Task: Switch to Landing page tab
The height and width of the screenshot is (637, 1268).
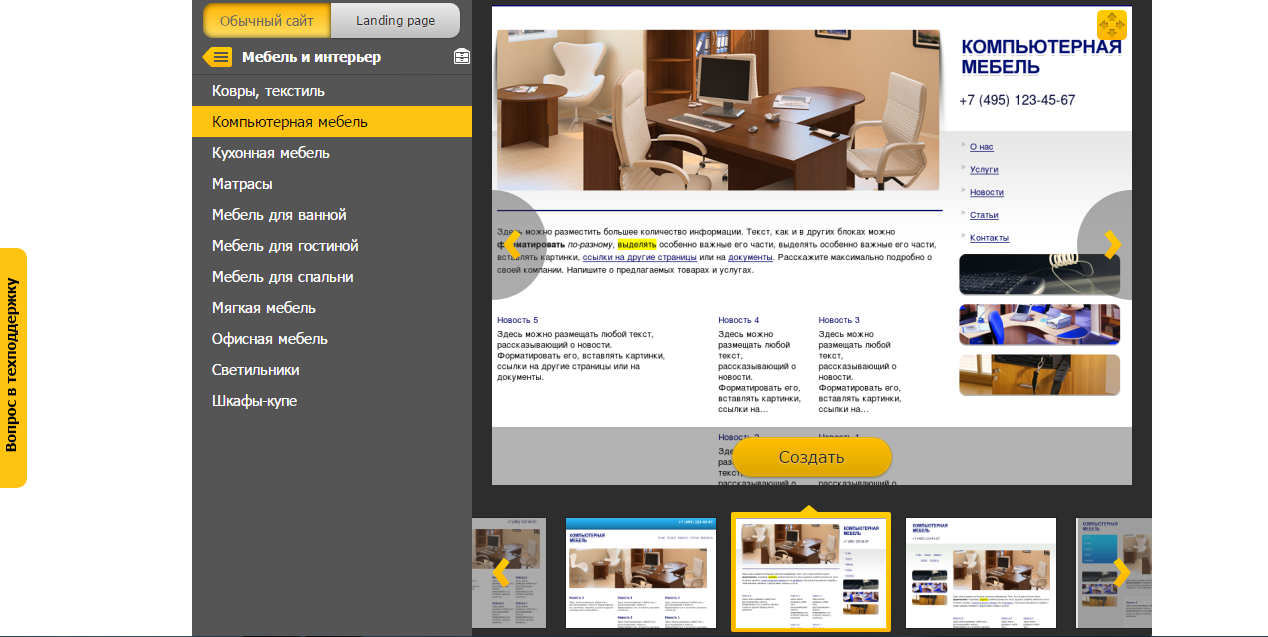Action: click(x=395, y=20)
